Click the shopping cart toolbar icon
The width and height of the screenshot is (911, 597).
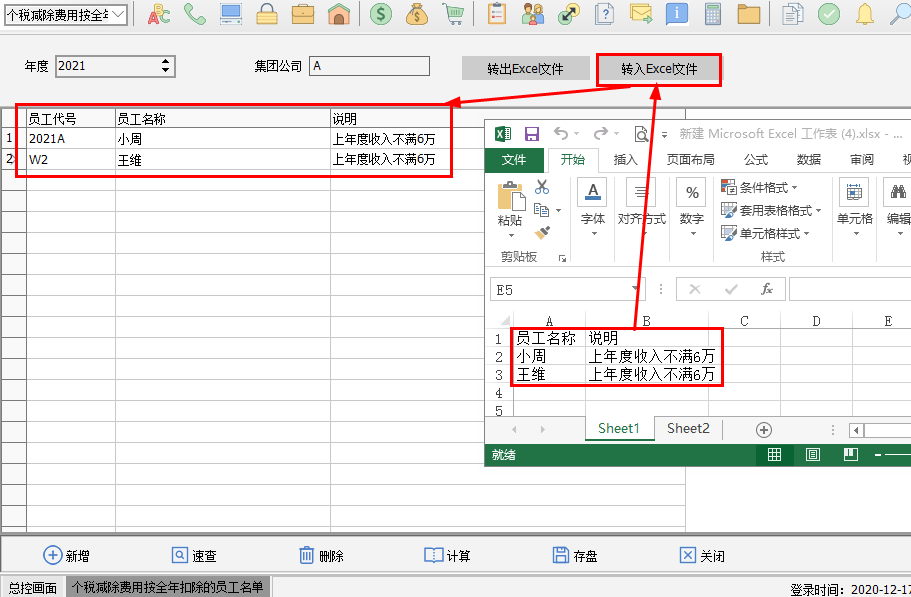click(x=453, y=14)
